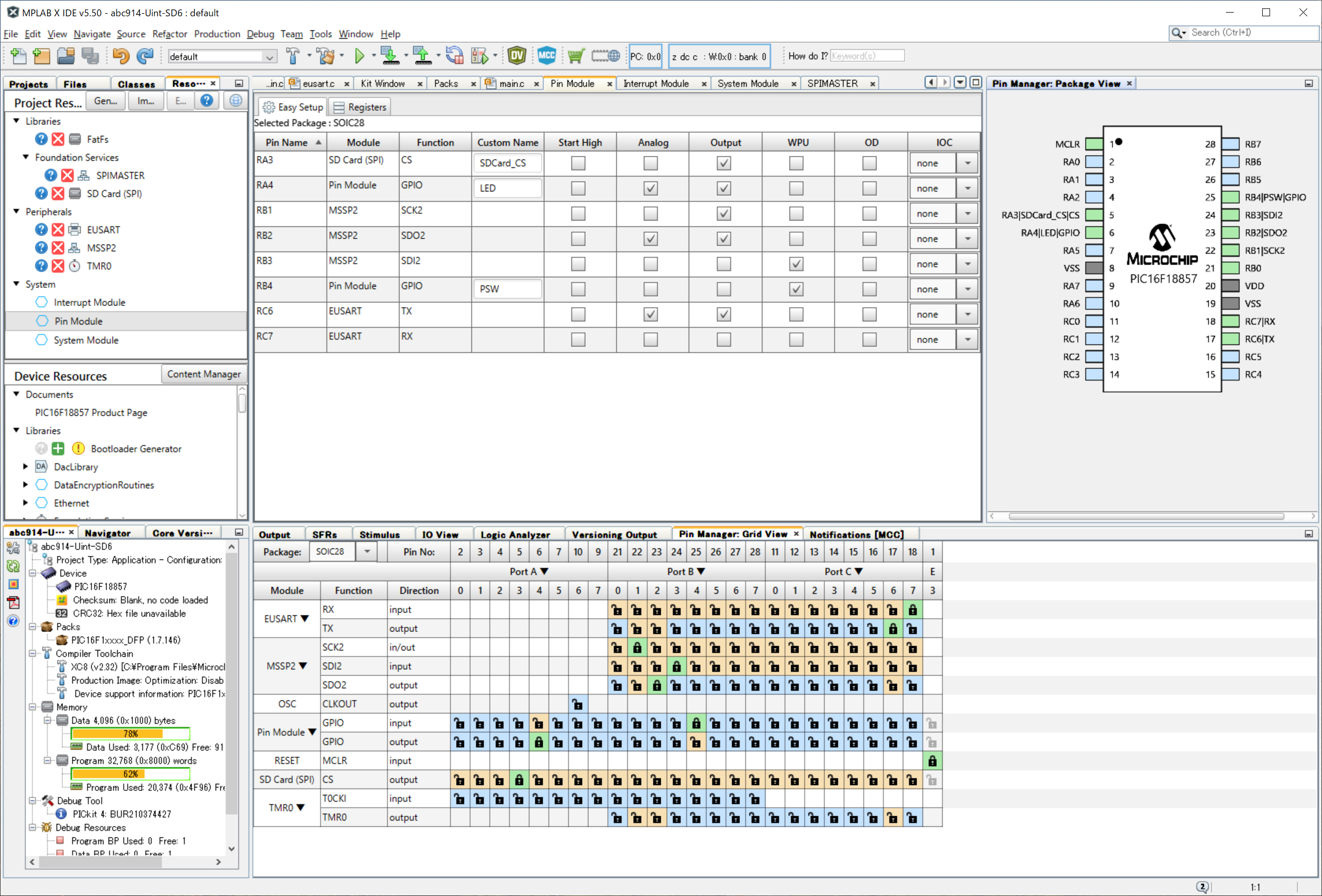Screen dimensions: 1322x896
Task: Click the refresh icon in dashboard sidebar
Action: (x=14, y=566)
